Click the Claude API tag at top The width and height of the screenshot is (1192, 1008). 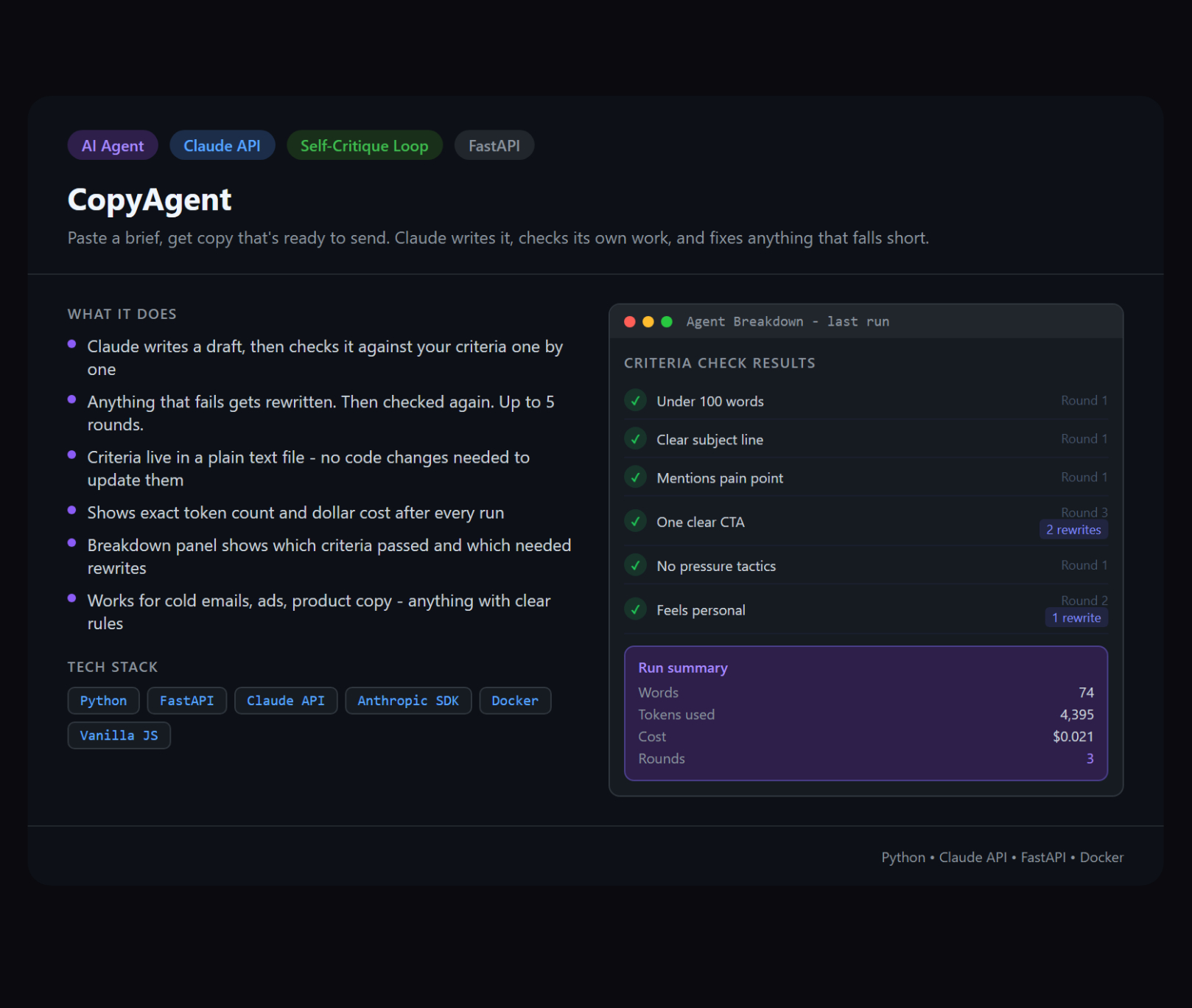[222, 146]
